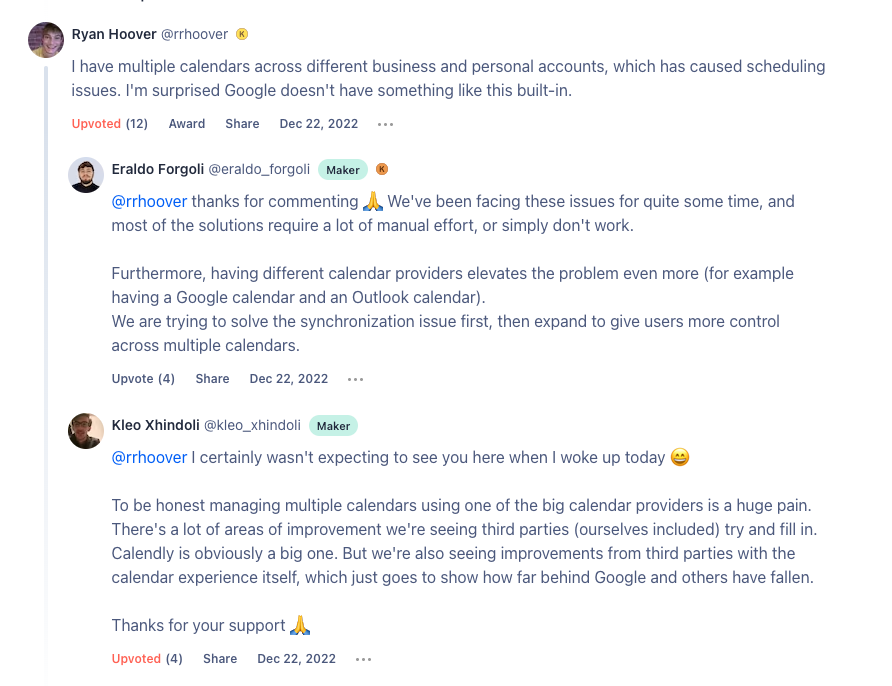This screenshot has height=686, width=892.
Task: Remove upvote from Kleo Xhindoli's reply
Action: (x=147, y=659)
